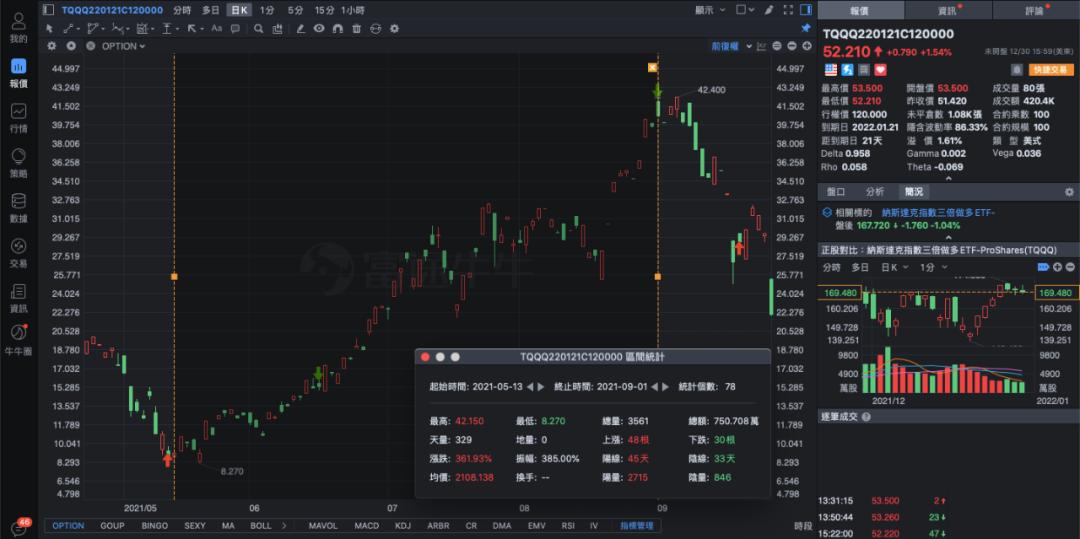Select the BOLL indicator
The height and width of the screenshot is (539, 1080).
tap(260, 526)
